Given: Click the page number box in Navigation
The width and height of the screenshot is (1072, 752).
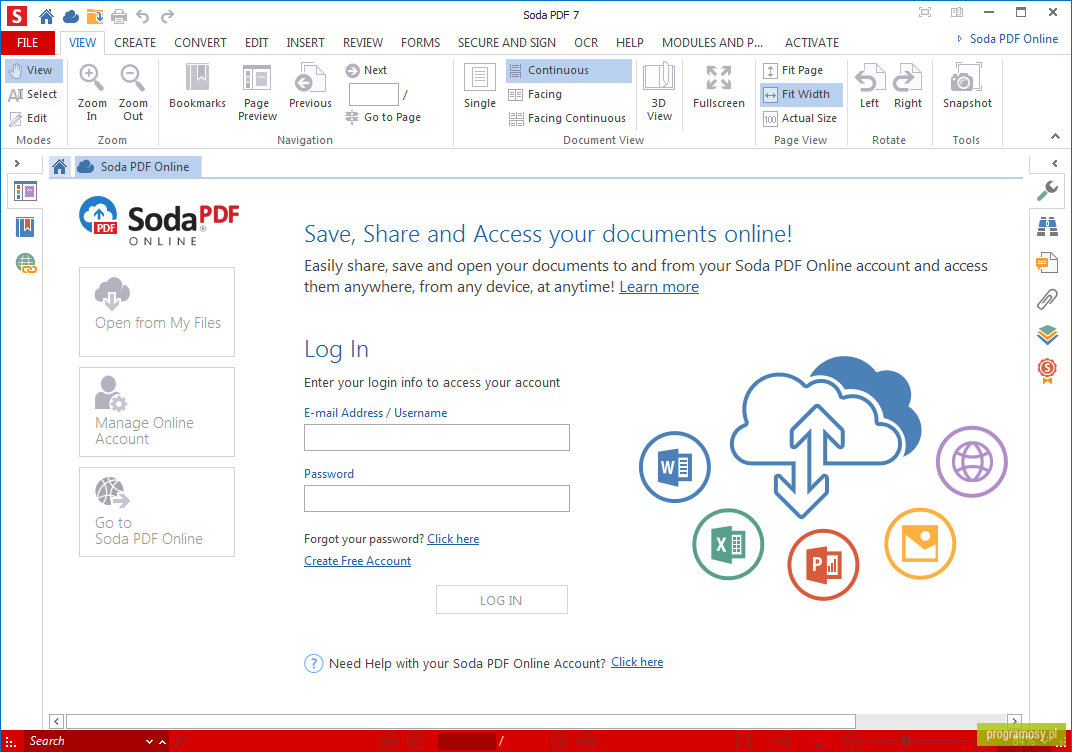Looking at the screenshot, I should [373, 94].
